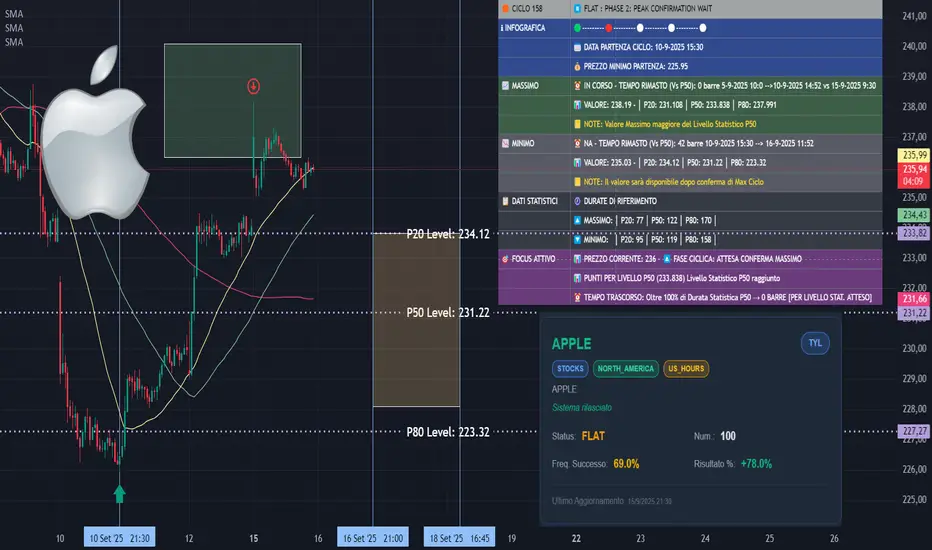Select the green rectangle drawn around the peak
Image resolution: width=932 pixels, height=550 pixels.
pos(232,100)
